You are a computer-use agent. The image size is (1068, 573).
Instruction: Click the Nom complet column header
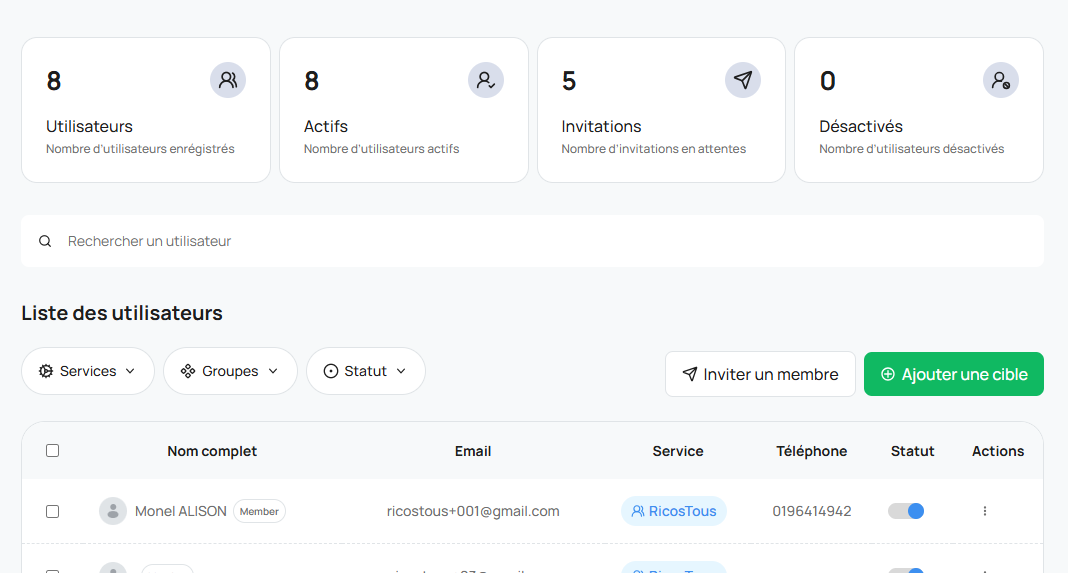click(x=212, y=451)
